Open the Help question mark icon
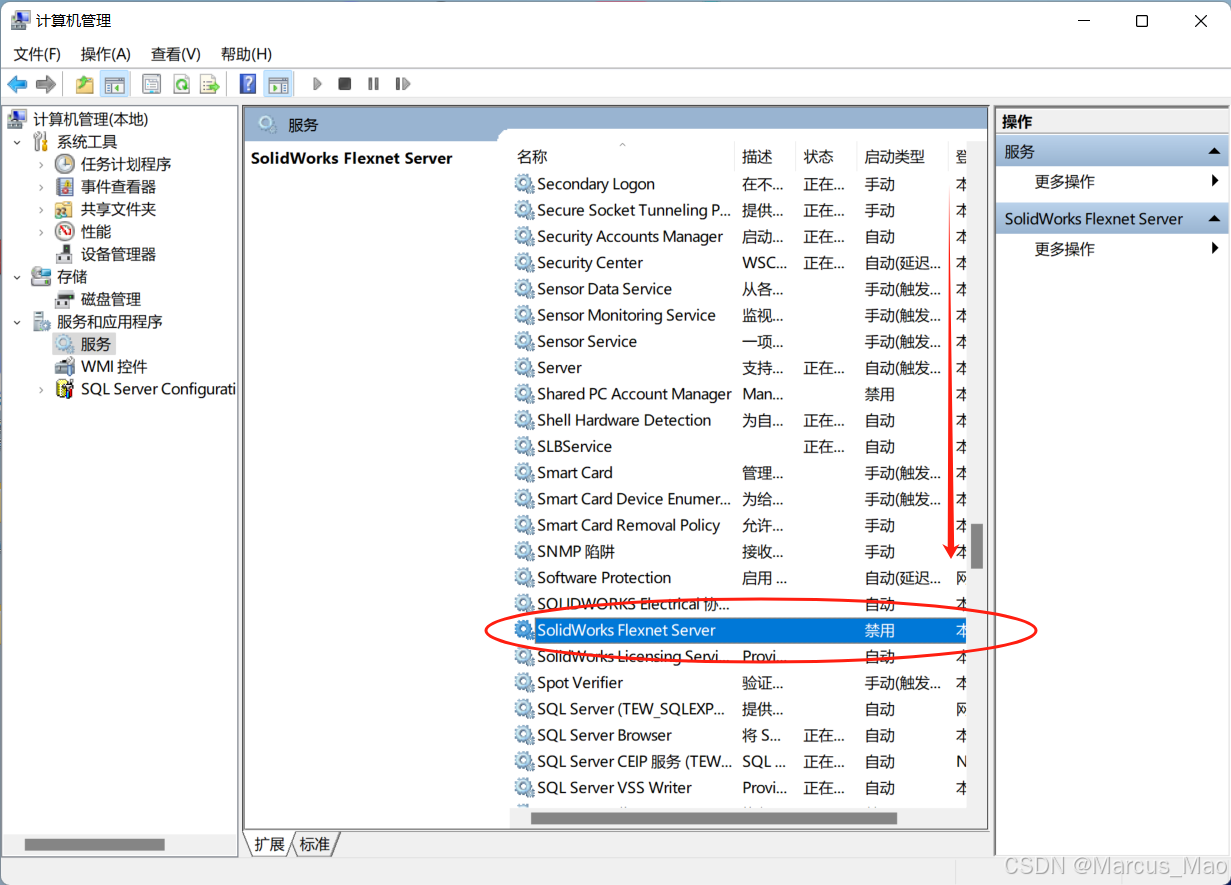Image resolution: width=1231 pixels, height=885 pixels. click(x=248, y=84)
